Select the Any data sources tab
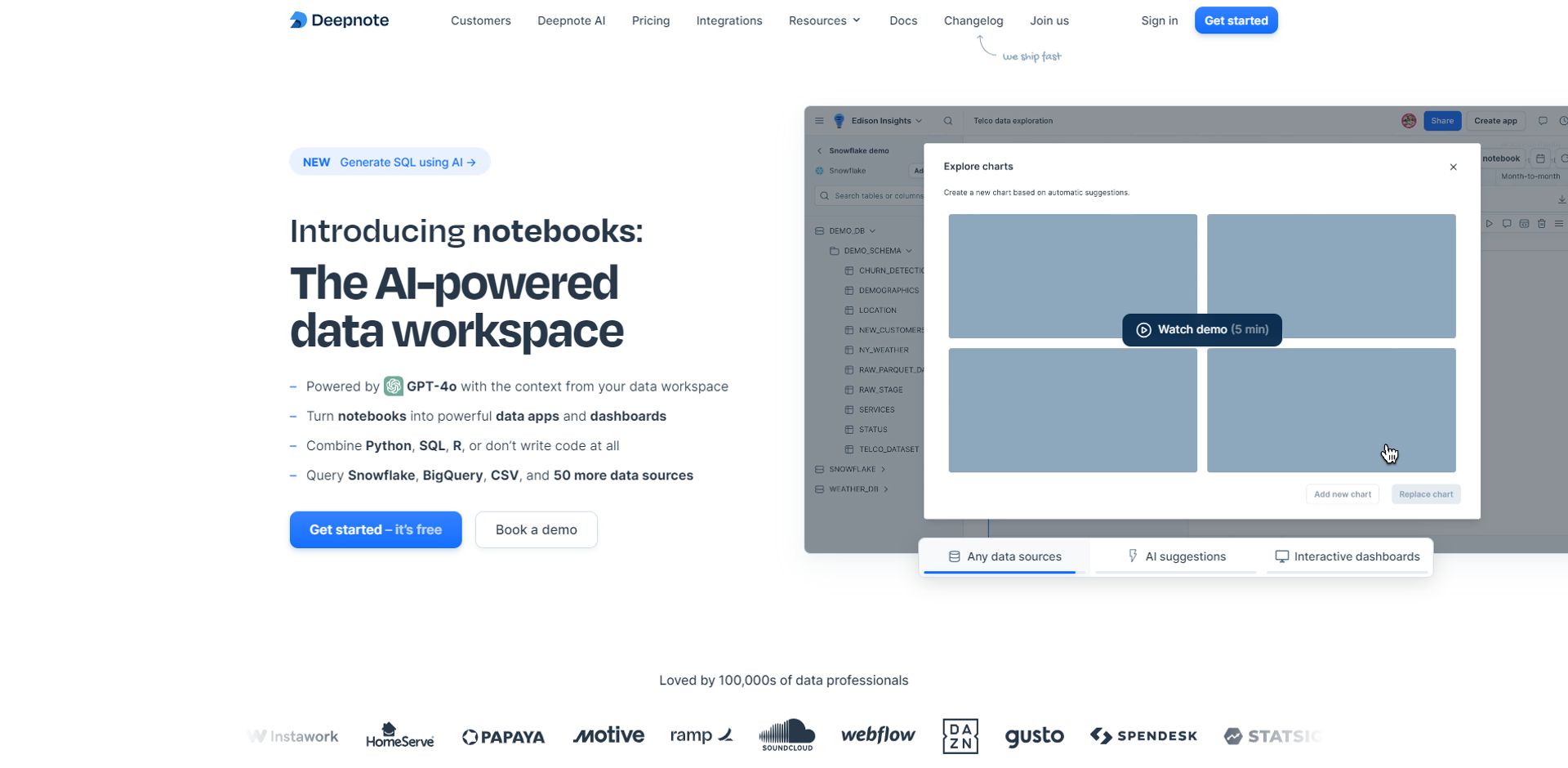Image resolution: width=1568 pixels, height=768 pixels. pyautogui.click(x=1004, y=556)
